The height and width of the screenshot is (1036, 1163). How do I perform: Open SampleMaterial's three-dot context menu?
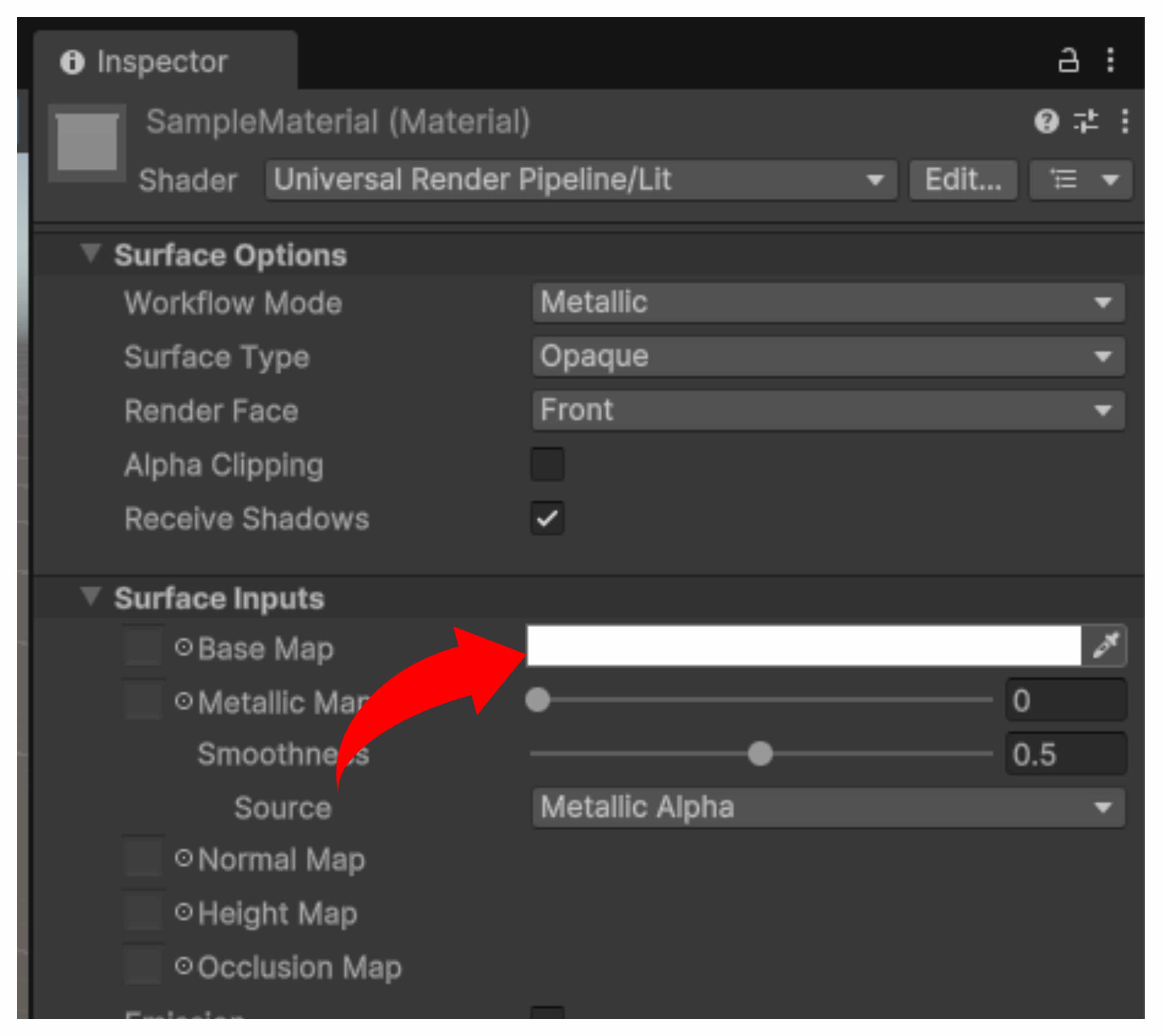(x=1125, y=121)
